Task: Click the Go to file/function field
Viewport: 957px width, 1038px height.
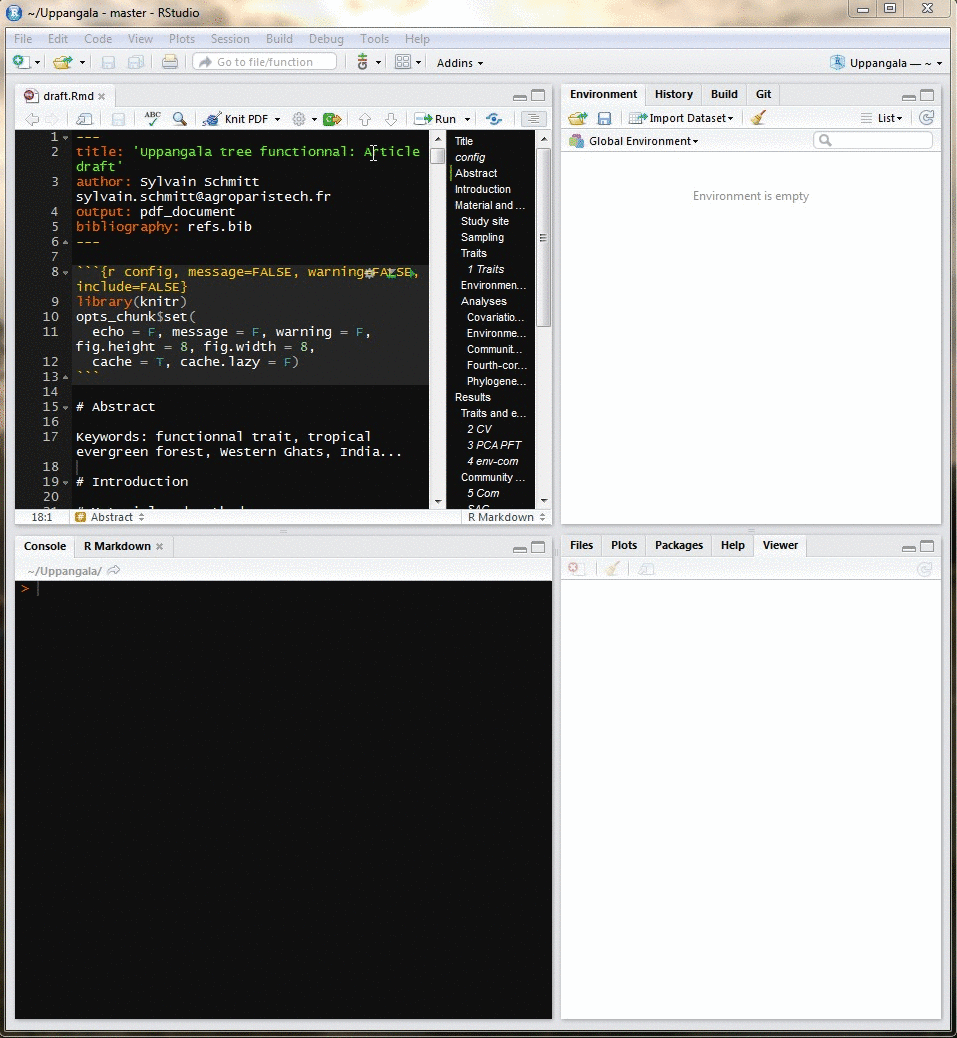Action: coord(265,62)
